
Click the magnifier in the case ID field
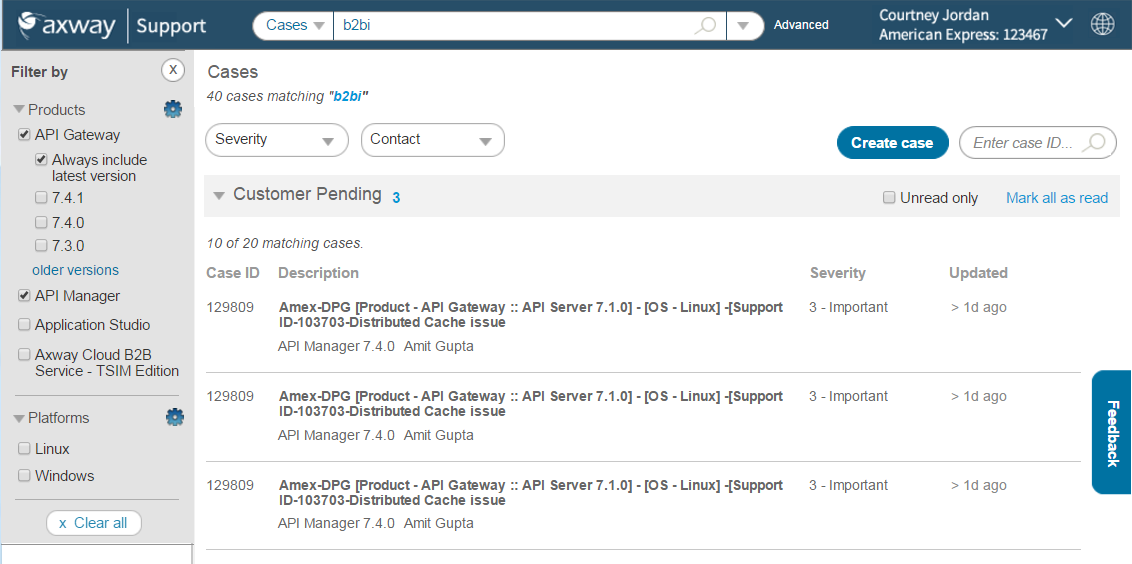pyautogui.click(x=1095, y=142)
